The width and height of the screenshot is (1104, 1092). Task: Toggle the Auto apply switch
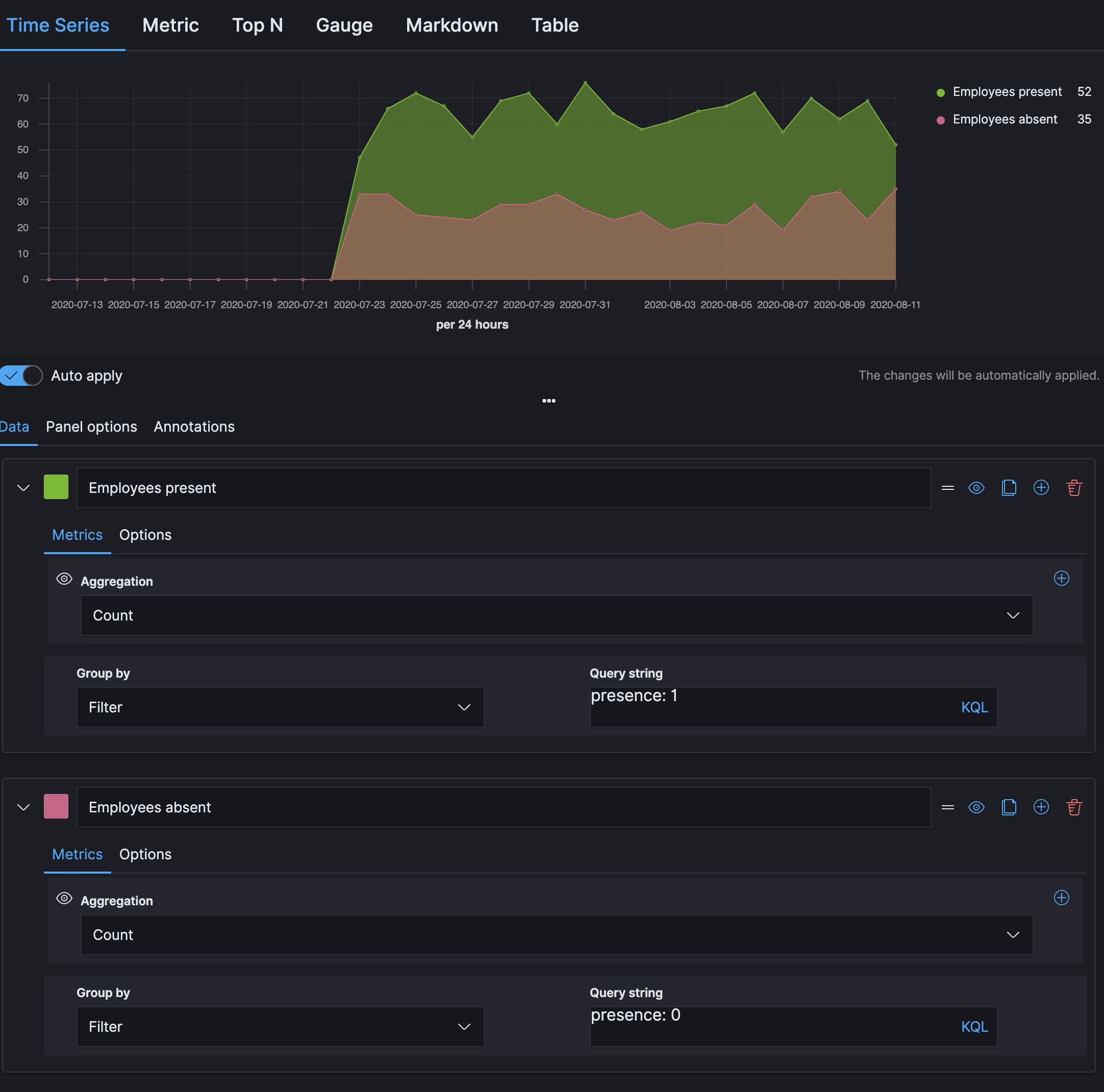click(21, 376)
